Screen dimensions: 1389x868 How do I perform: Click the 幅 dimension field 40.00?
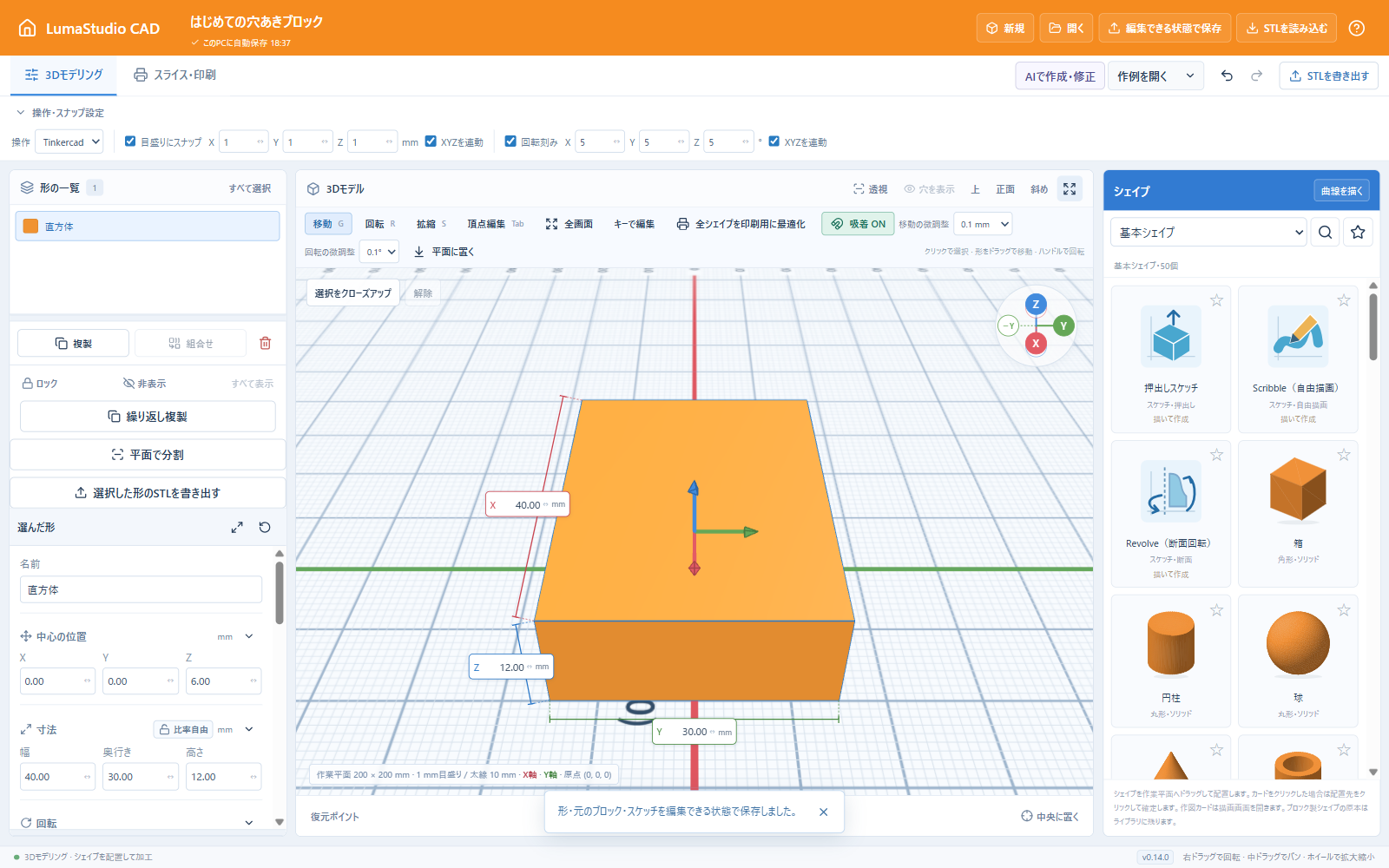pyautogui.click(x=57, y=776)
